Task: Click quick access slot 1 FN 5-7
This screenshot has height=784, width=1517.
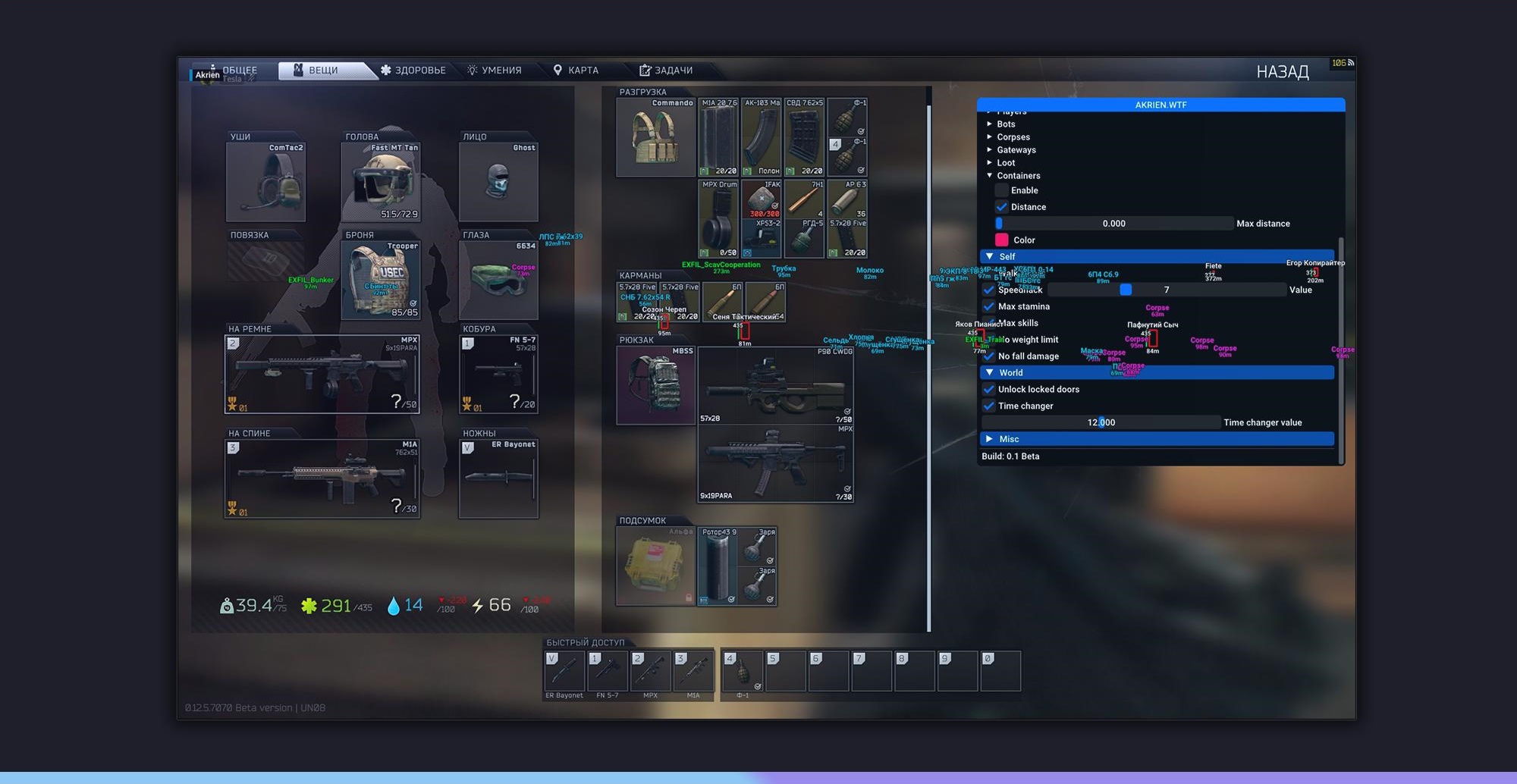Action: coord(608,671)
